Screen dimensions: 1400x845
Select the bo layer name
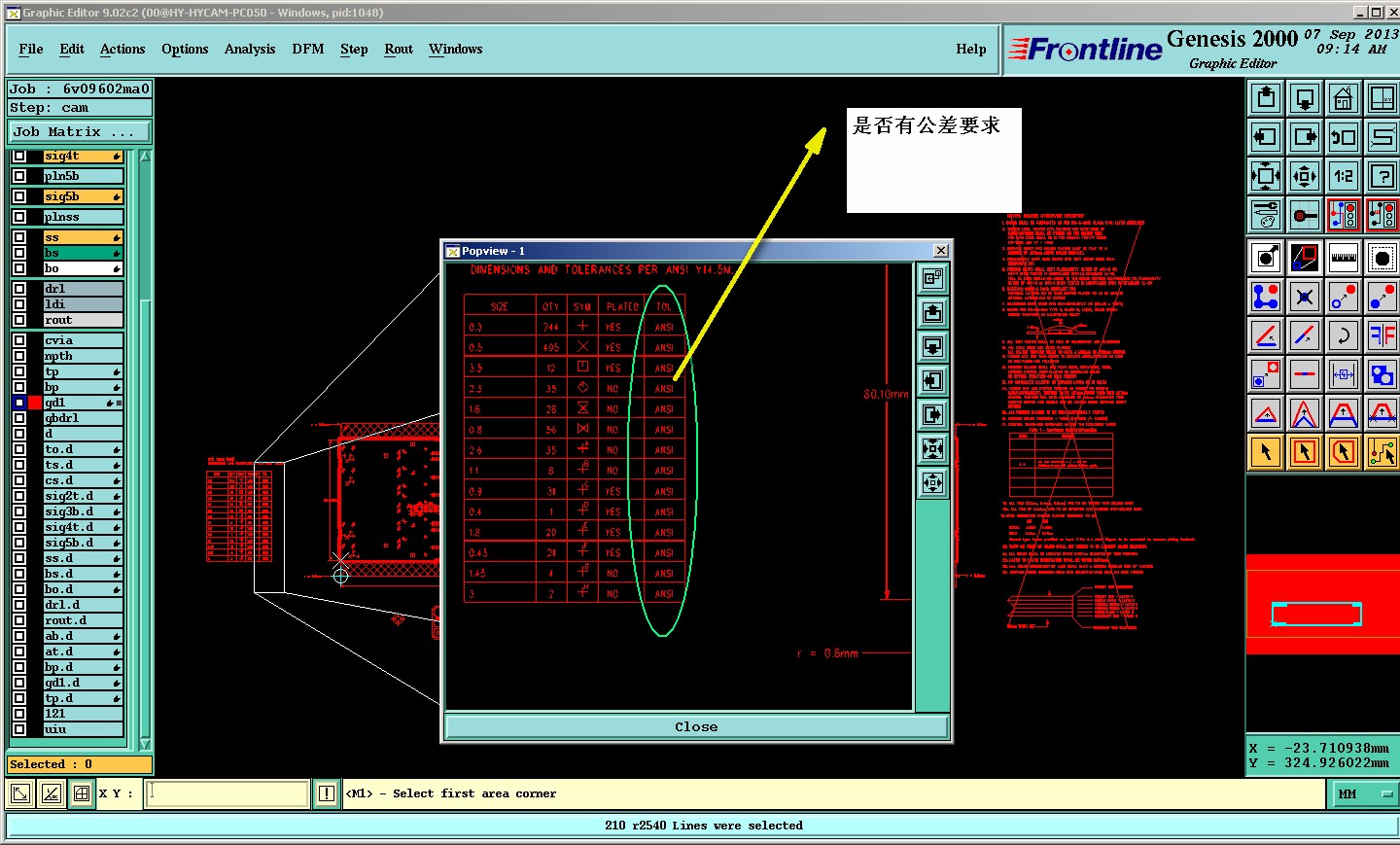(x=83, y=268)
